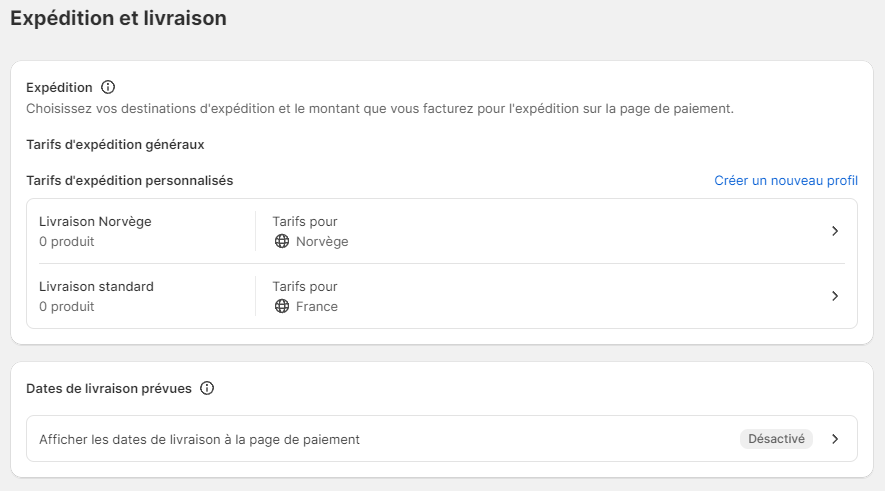Open Livraison standard profile via its chevron arrow

coord(835,296)
